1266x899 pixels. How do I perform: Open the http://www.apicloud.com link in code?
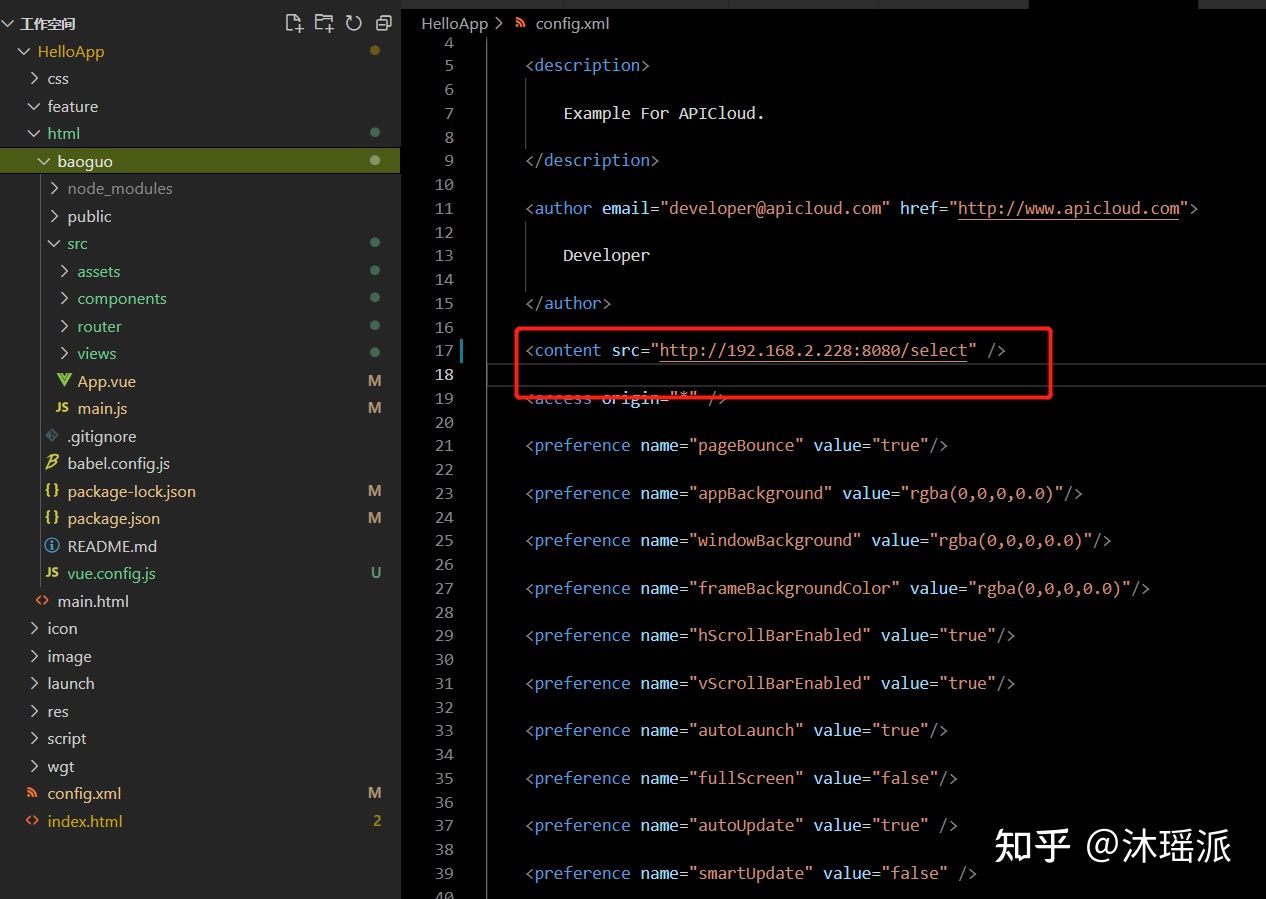[1068, 208]
